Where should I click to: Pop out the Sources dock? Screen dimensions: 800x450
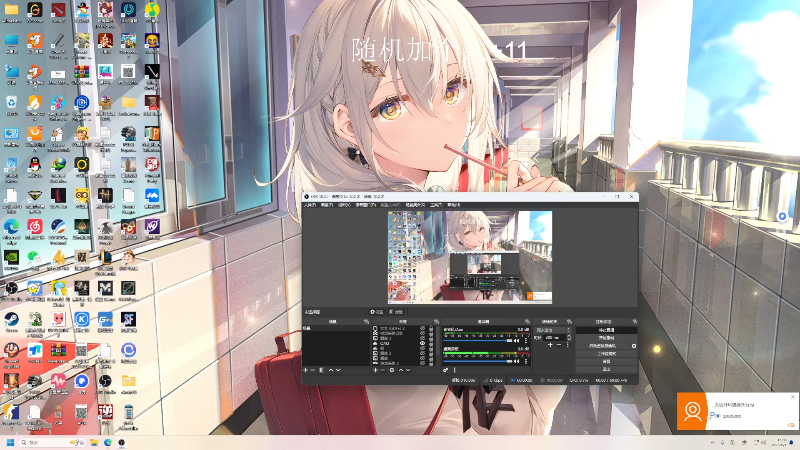(436, 321)
